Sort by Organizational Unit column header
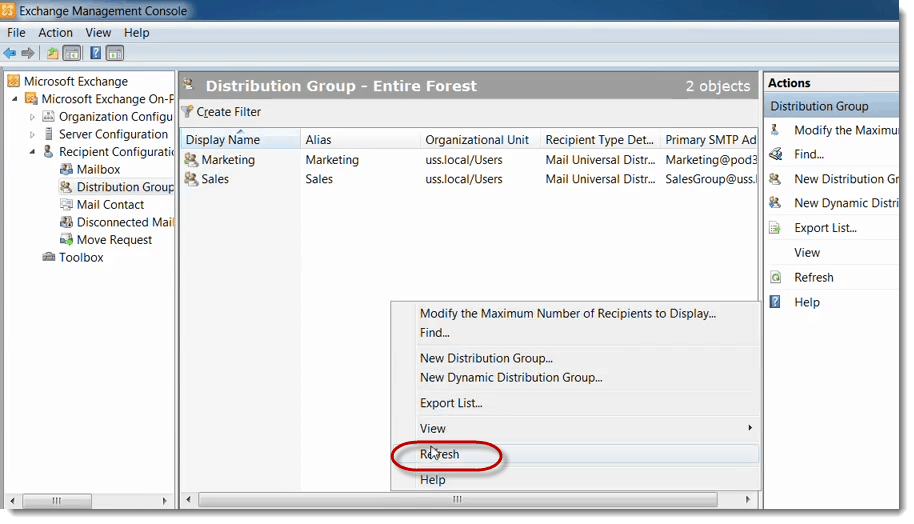 point(480,140)
